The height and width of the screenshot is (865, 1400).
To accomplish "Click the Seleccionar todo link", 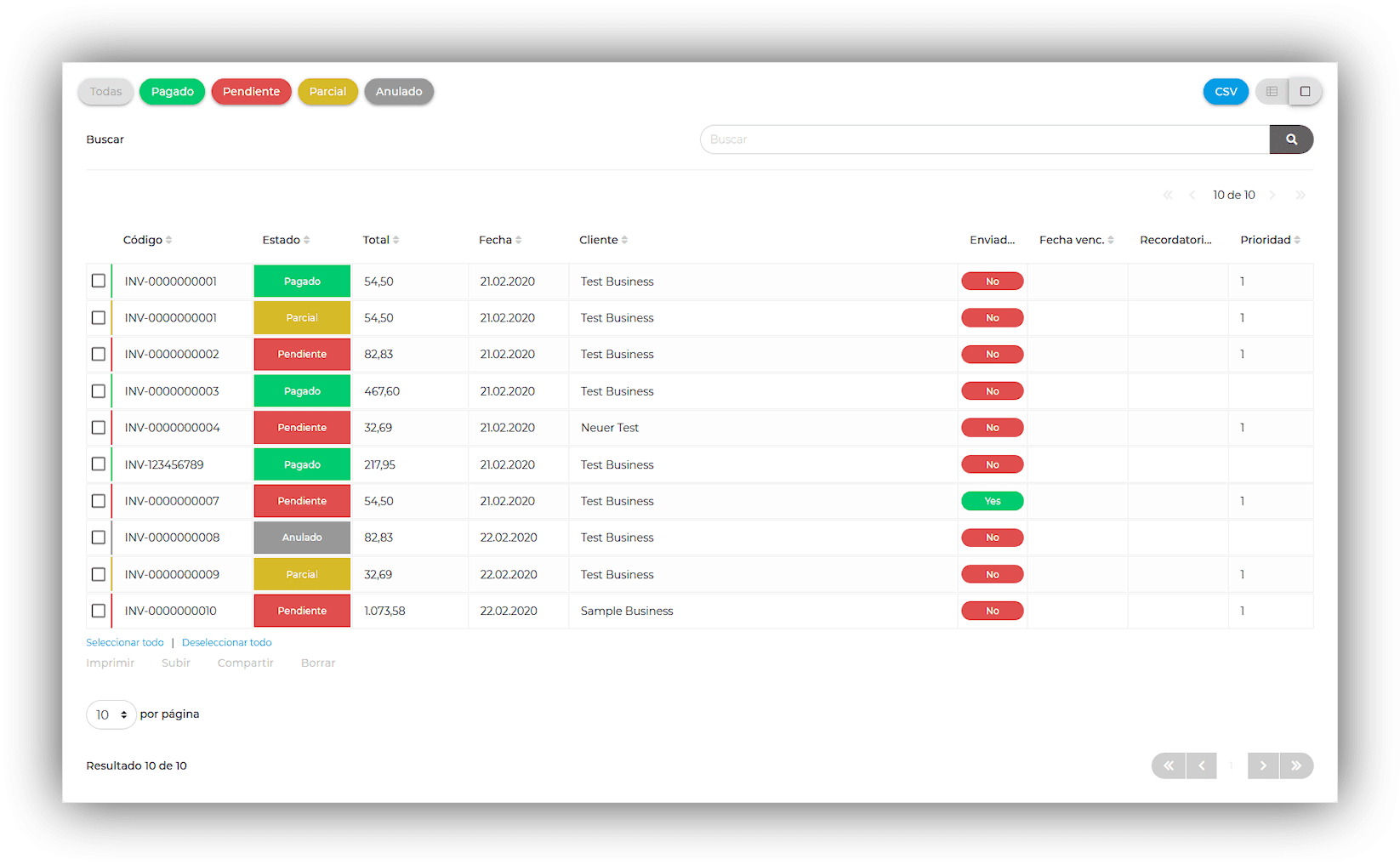I will tap(125, 642).
